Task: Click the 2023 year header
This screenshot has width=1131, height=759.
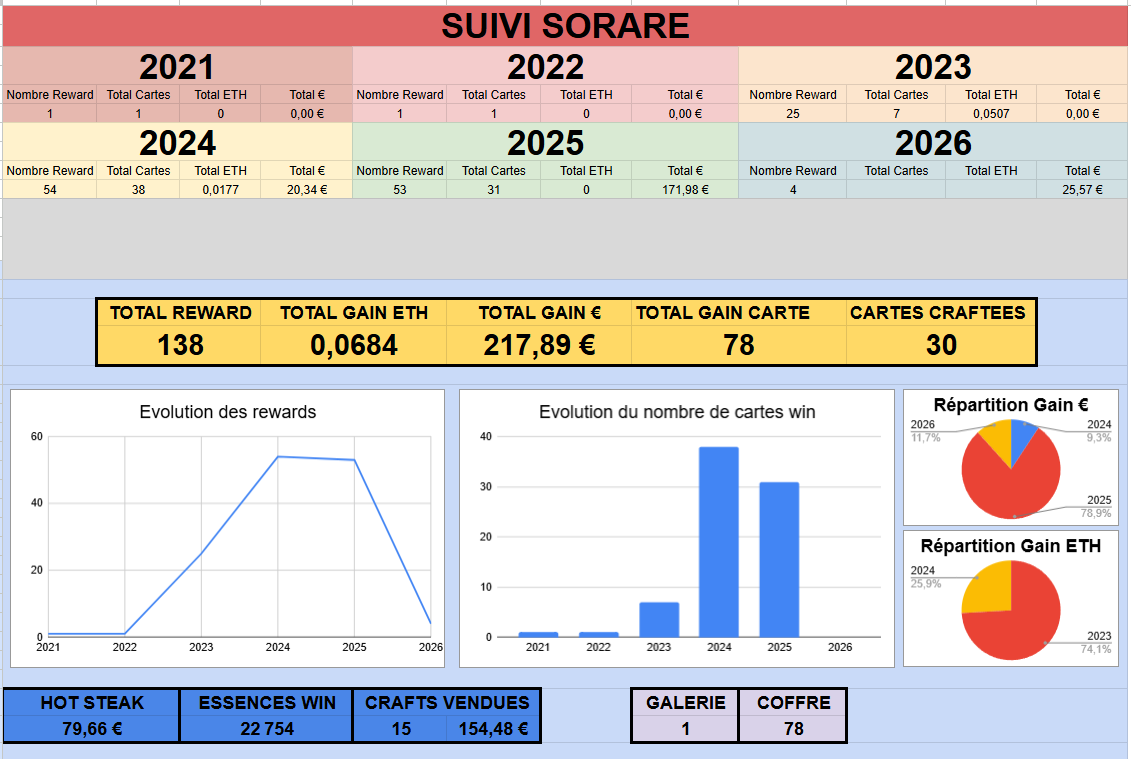Action: coord(933,66)
